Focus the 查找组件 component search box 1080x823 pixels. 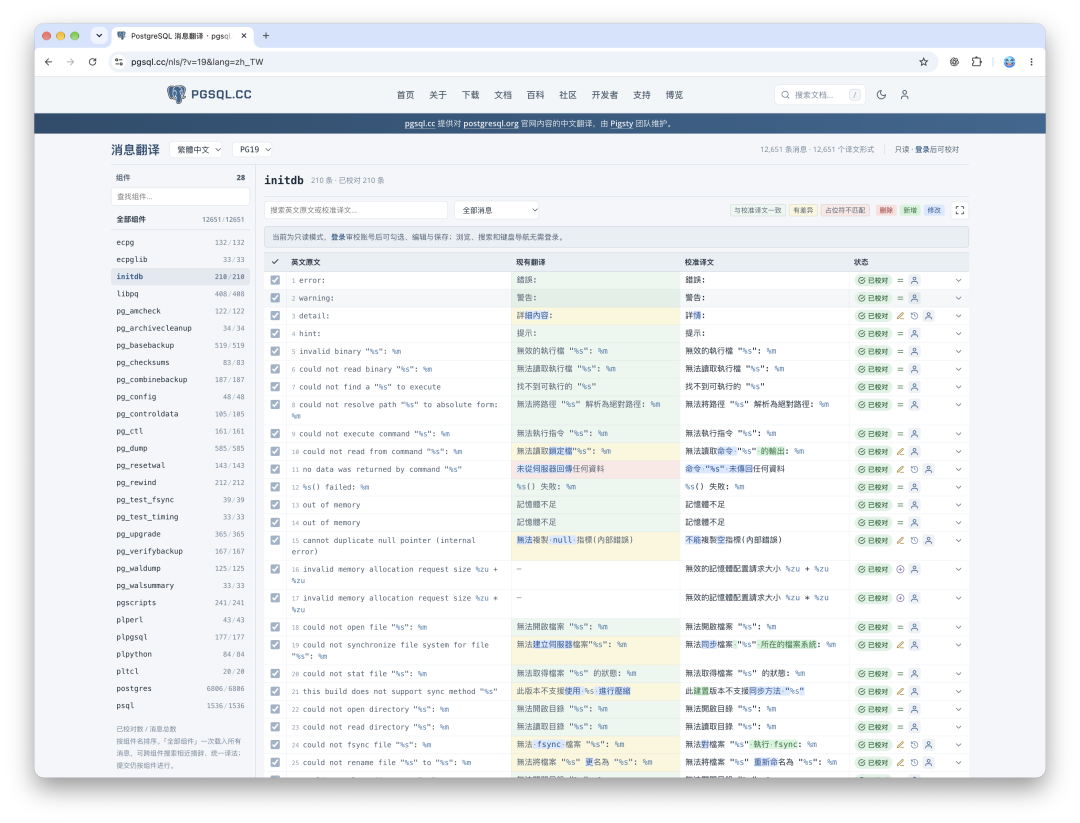click(180, 197)
